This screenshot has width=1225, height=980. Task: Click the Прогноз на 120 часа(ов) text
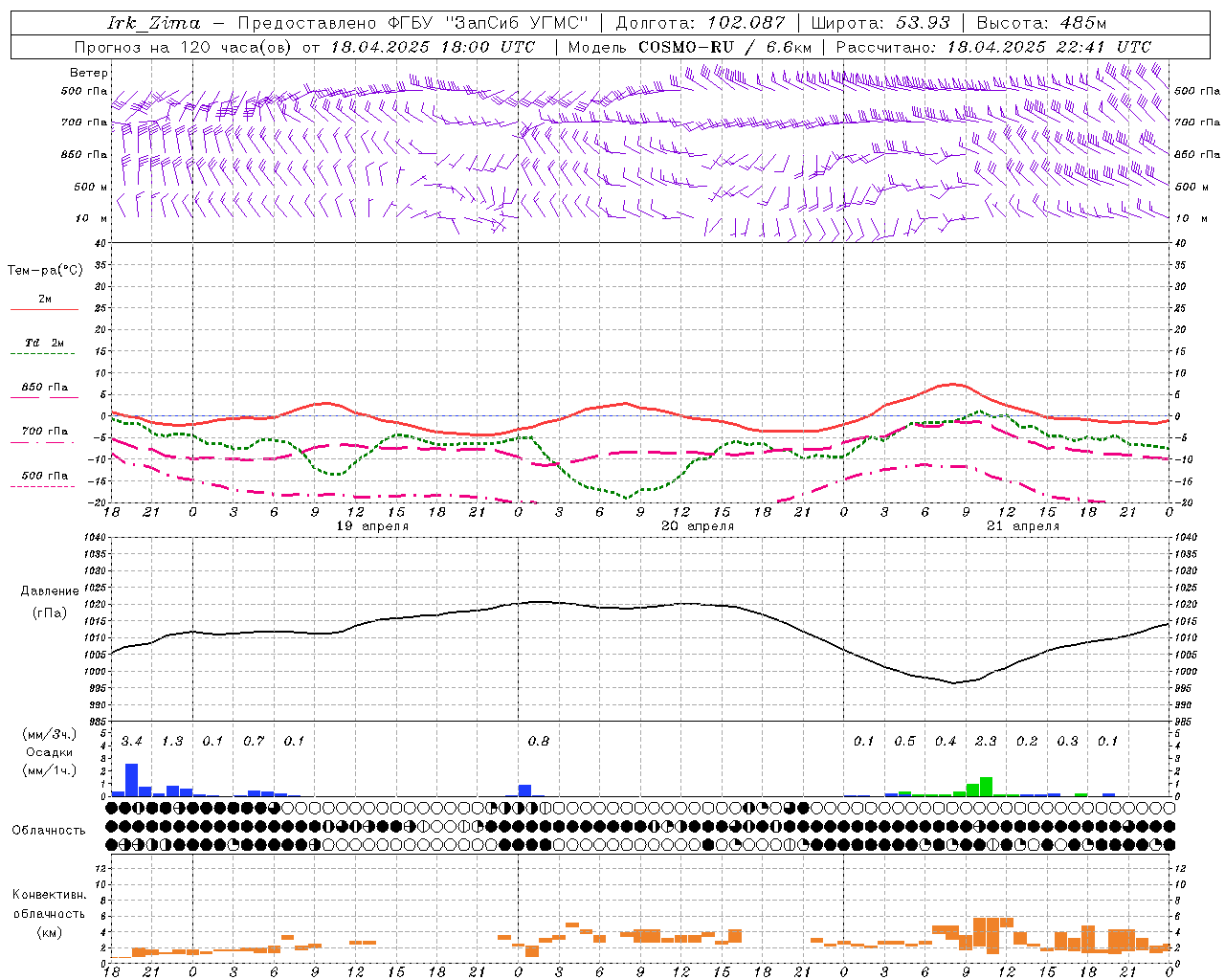click(x=184, y=47)
